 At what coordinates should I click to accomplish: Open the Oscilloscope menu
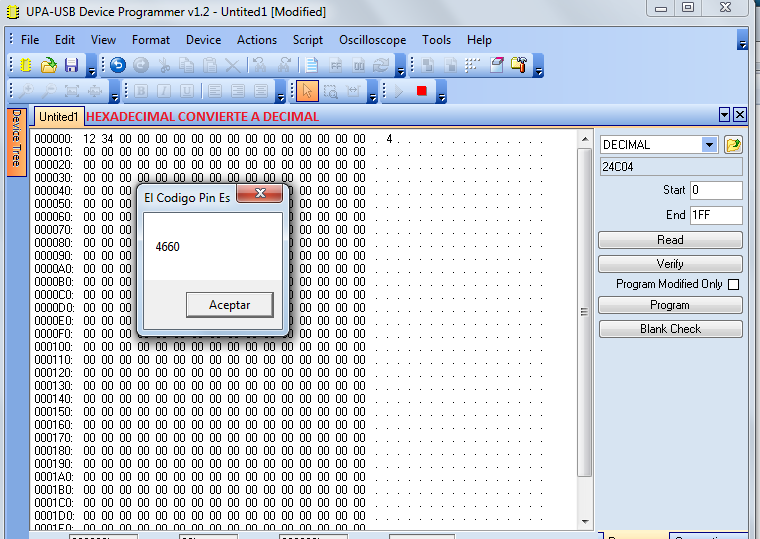(372, 40)
